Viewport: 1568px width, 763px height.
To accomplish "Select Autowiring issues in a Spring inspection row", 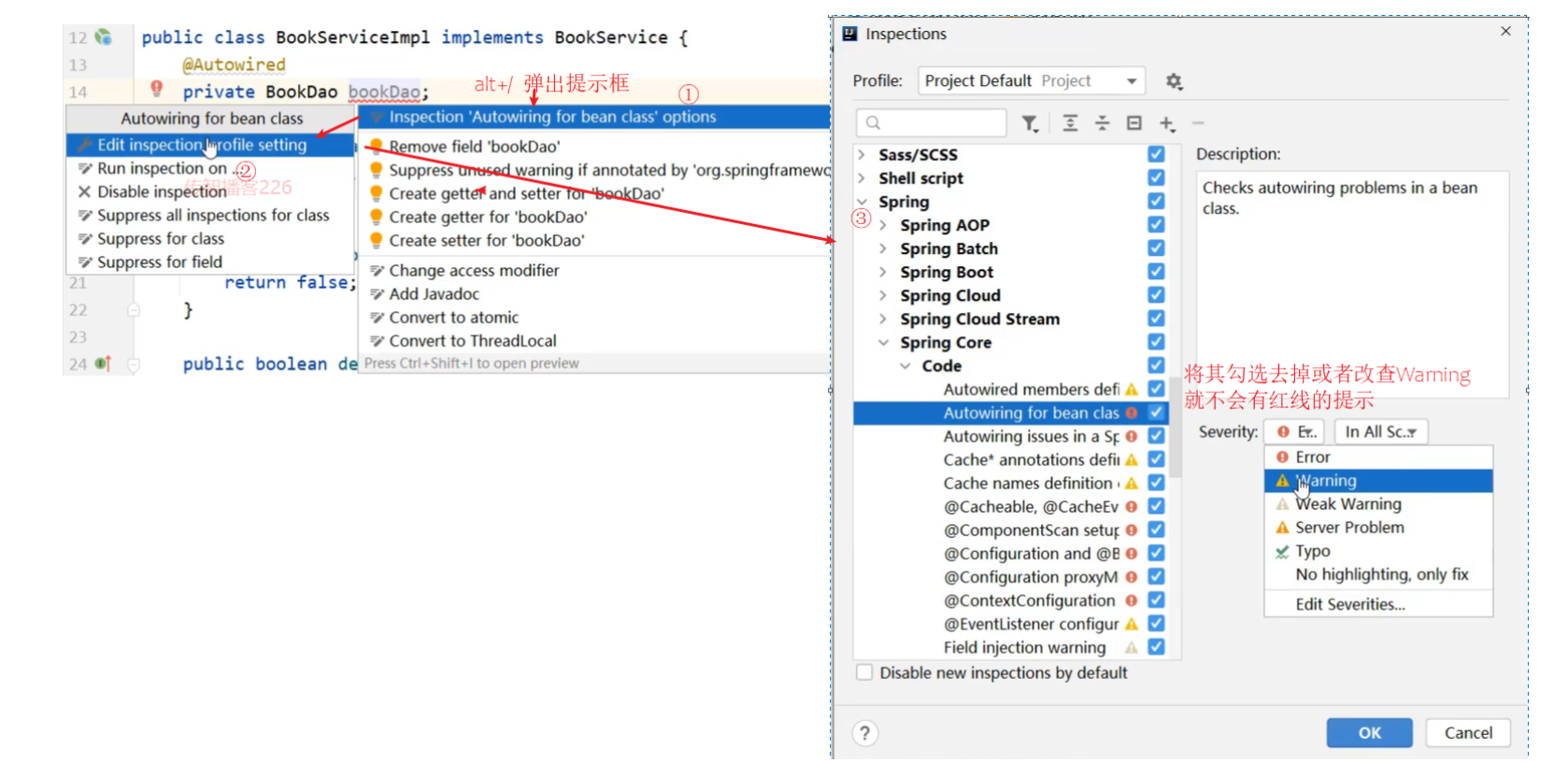I will [x=1010, y=436].
